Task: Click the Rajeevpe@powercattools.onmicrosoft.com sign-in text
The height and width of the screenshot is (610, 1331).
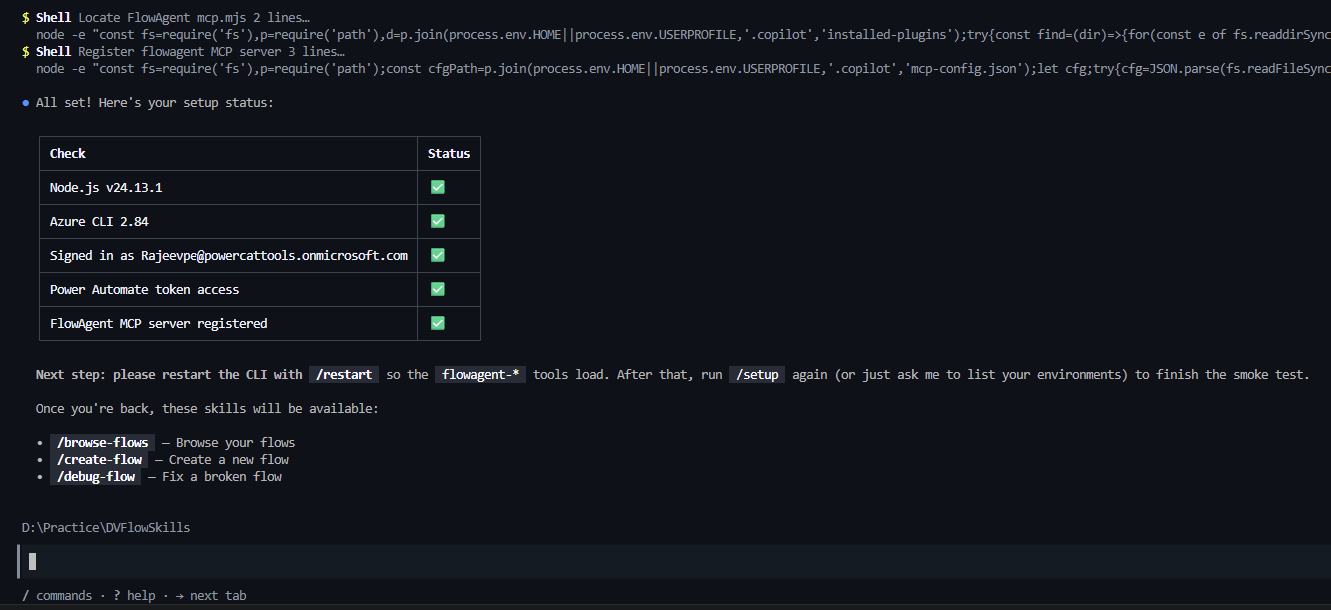Action: pos(274,255)
